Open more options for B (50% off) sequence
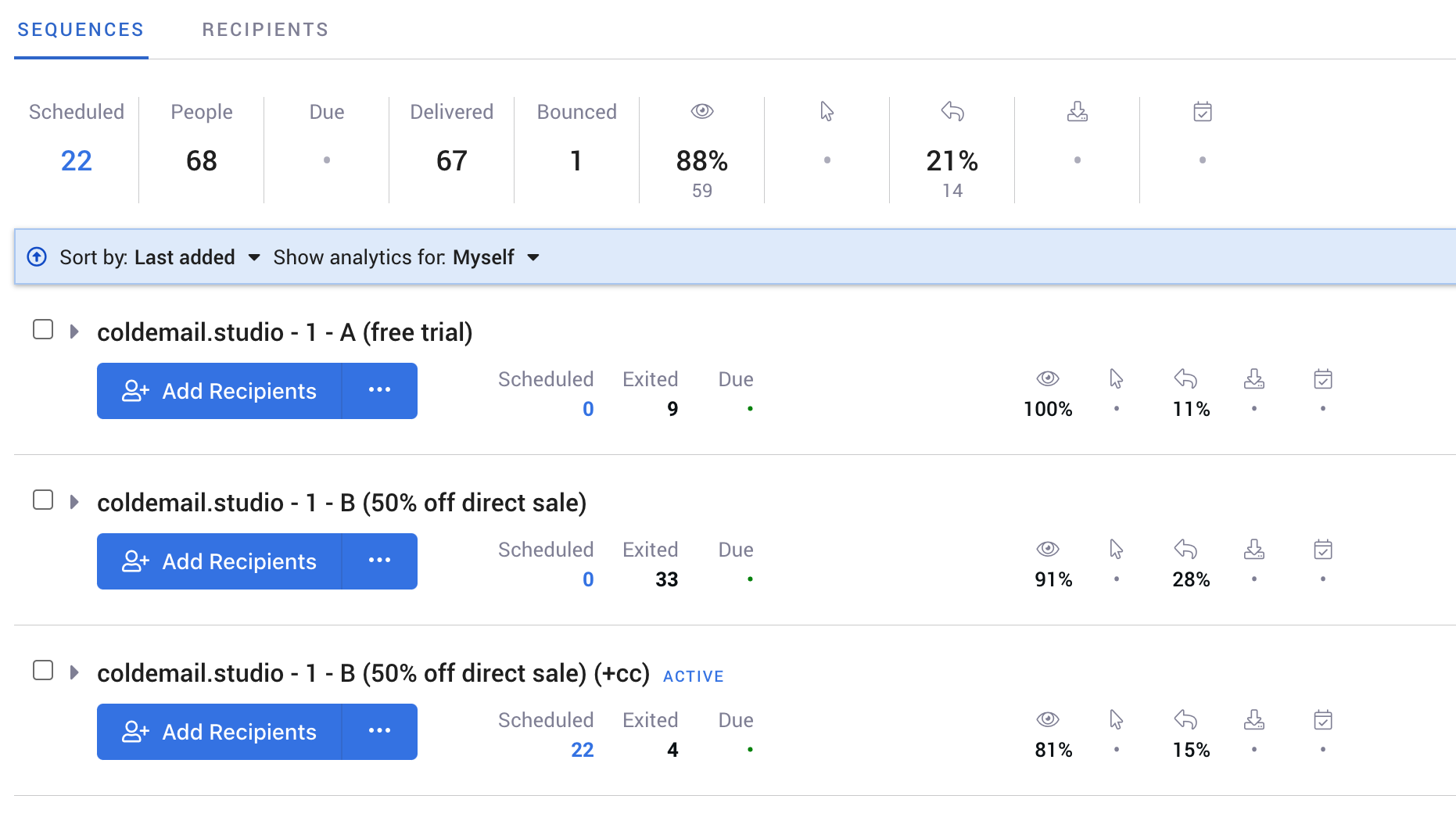The height and width of the screenshot is (835, 1456). tap(379, 561)
